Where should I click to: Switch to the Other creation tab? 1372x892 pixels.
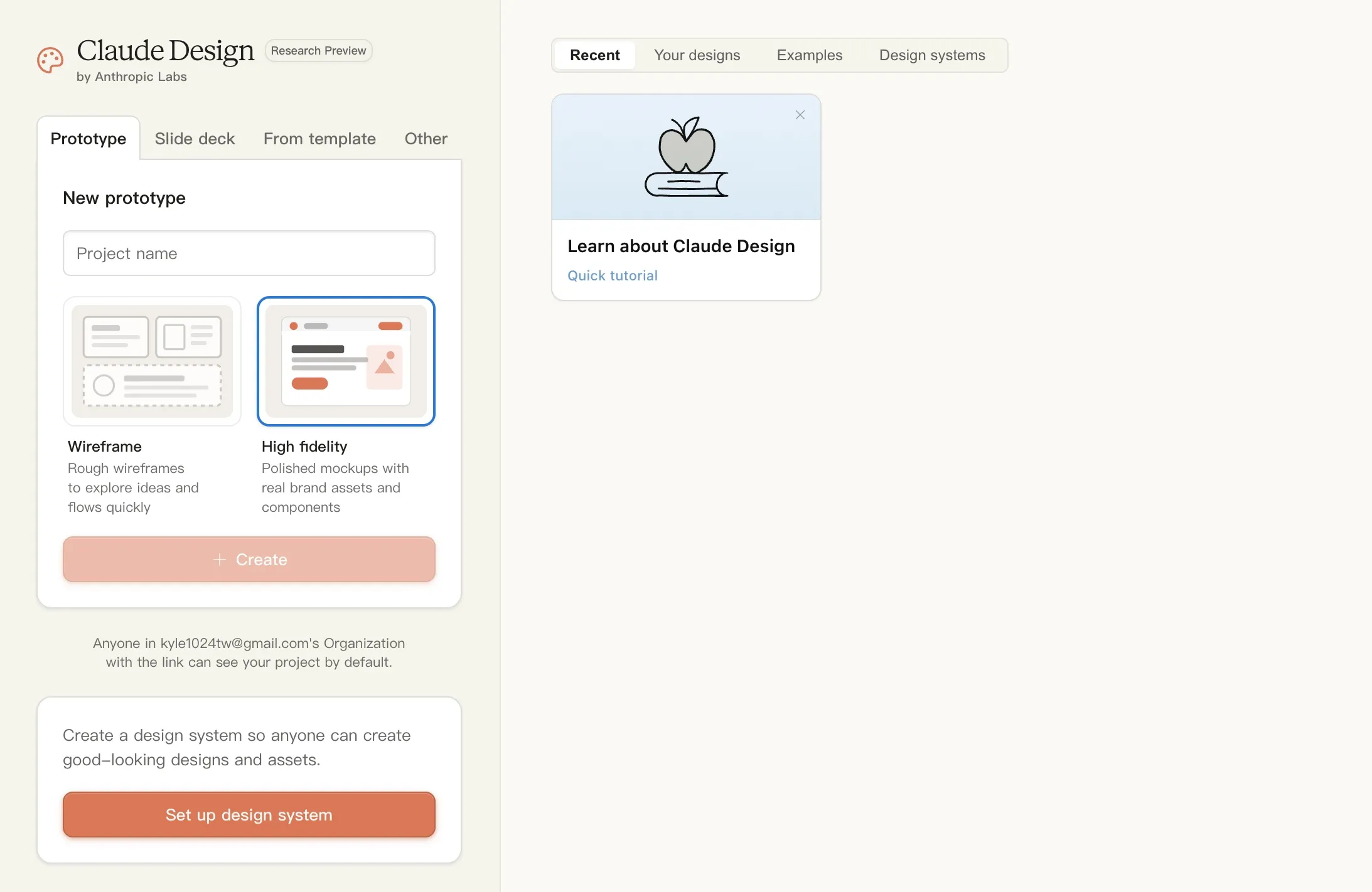[425, 139]
